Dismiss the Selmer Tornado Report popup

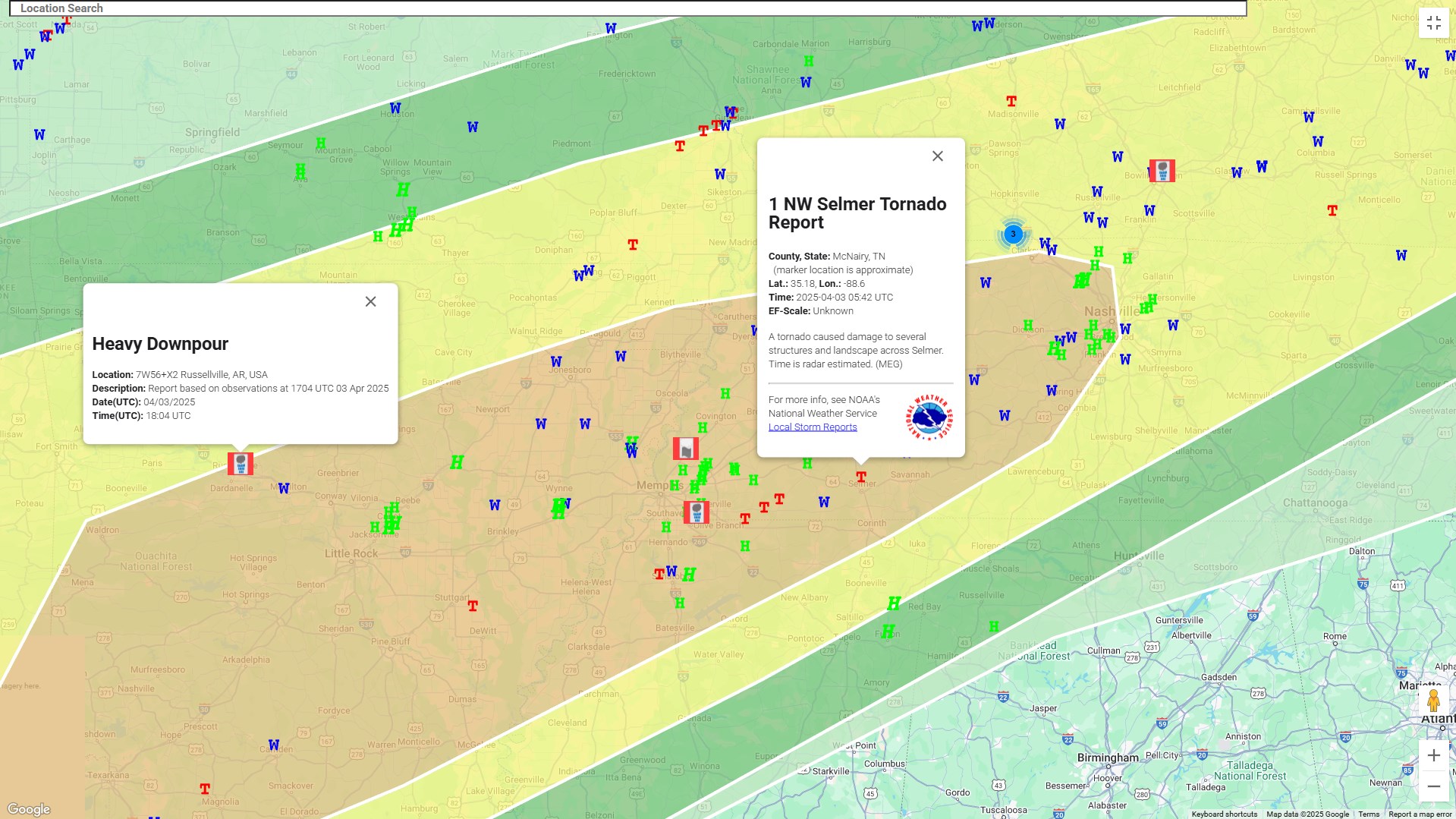click(x=937, y=156)
